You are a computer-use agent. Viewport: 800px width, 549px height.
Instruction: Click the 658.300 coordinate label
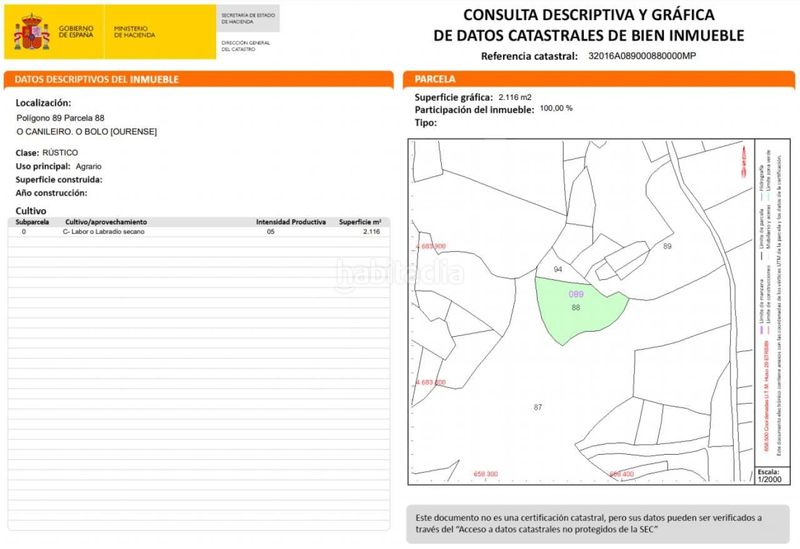486,474
